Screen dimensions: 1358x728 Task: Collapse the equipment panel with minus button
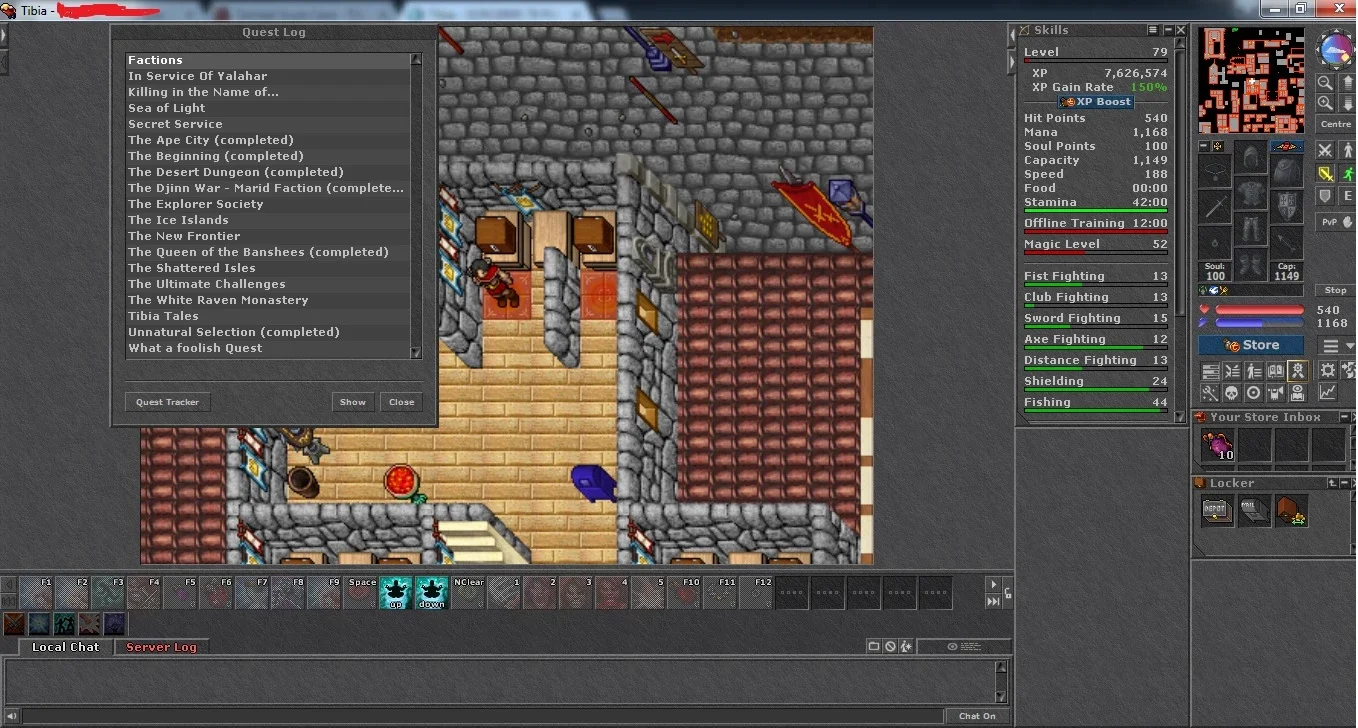[1204, 146]
